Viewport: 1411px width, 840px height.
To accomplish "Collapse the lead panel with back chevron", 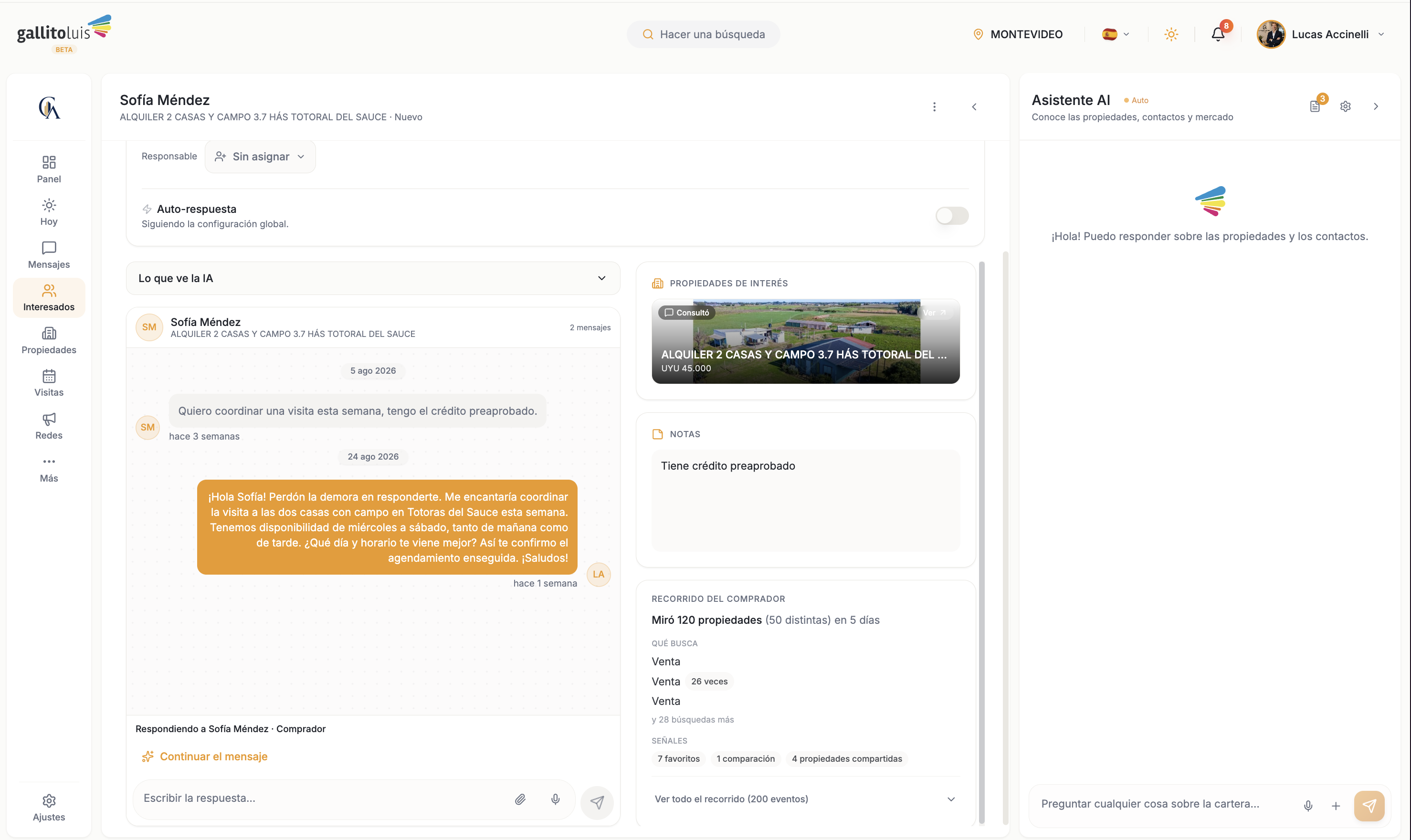I will [974, 106].
